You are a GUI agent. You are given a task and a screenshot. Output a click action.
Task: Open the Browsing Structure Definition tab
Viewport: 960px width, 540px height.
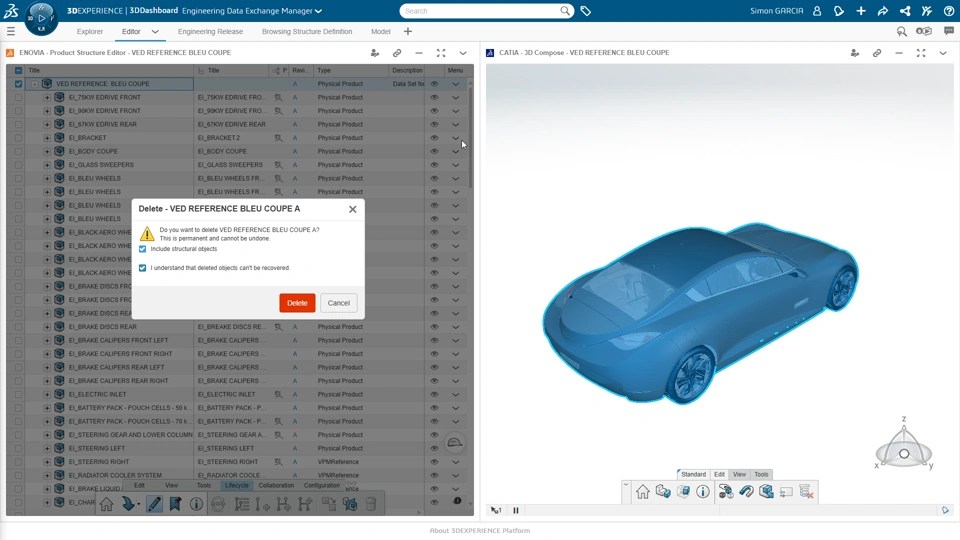click(307, 31)
